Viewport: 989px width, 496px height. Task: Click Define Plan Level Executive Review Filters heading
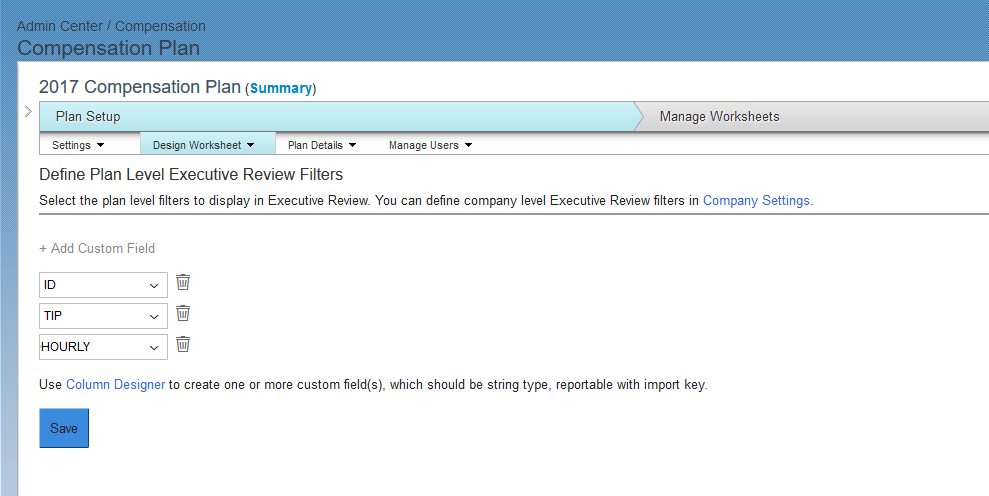191,174
